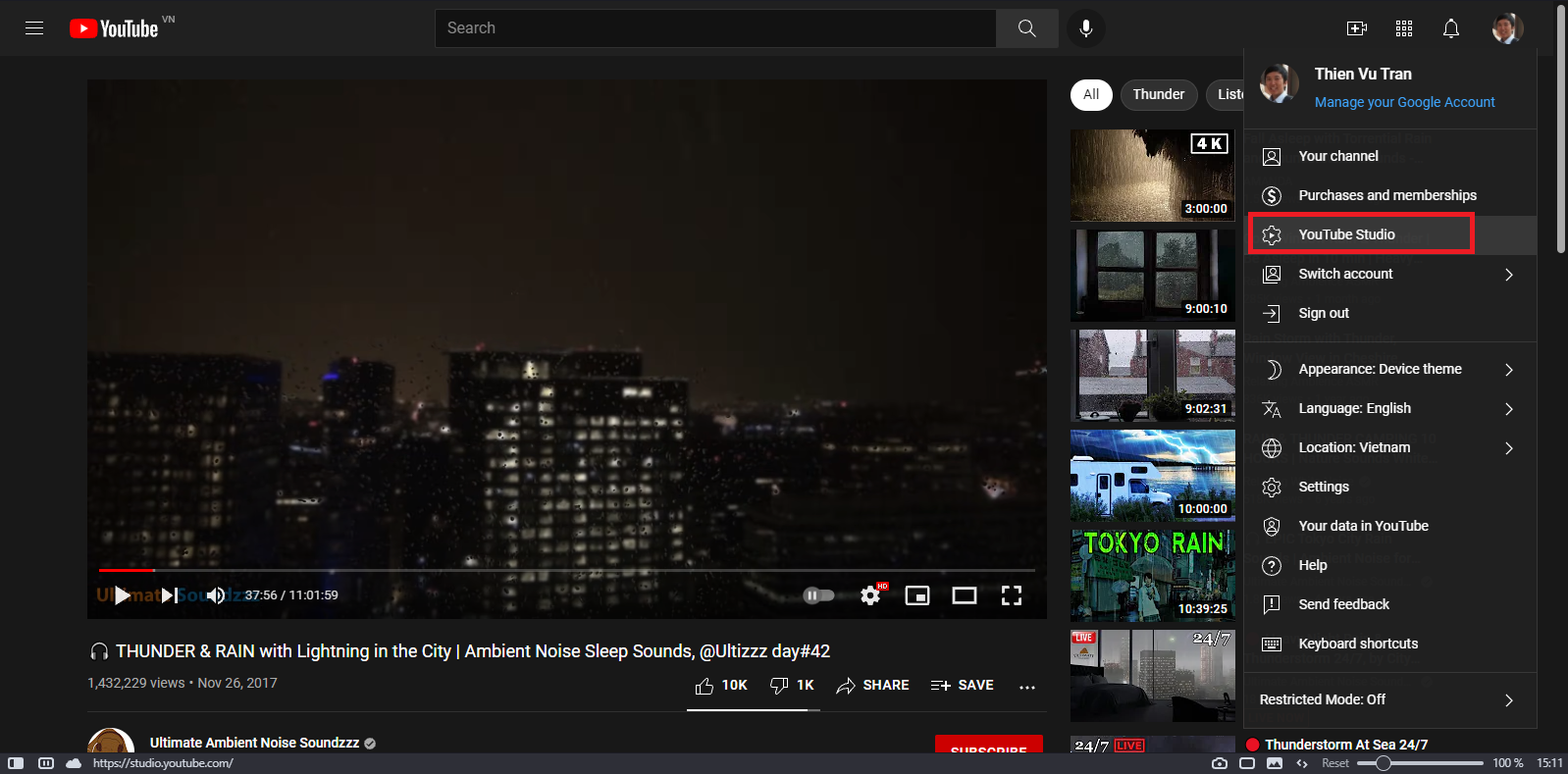Image resolution: width=1568 pixels, height=774 pixels.
Task: Click the account avatar in the top bar
Action: [1507, 28]
